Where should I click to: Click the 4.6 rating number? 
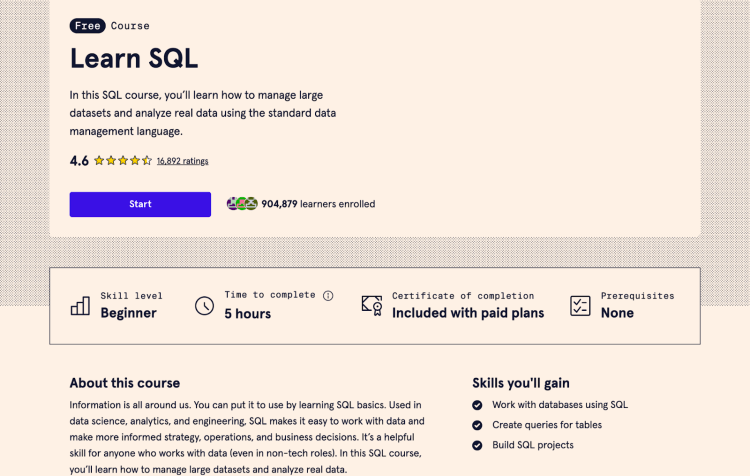point(79,161)
